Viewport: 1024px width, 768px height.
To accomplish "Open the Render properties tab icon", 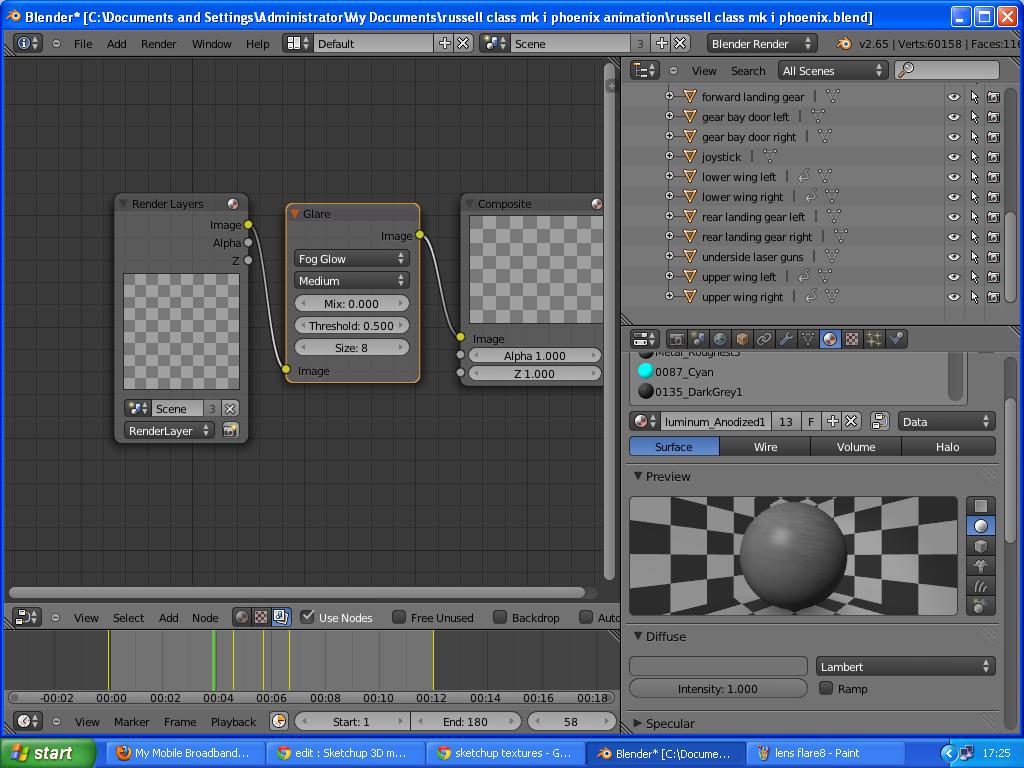I will (677, 339).
